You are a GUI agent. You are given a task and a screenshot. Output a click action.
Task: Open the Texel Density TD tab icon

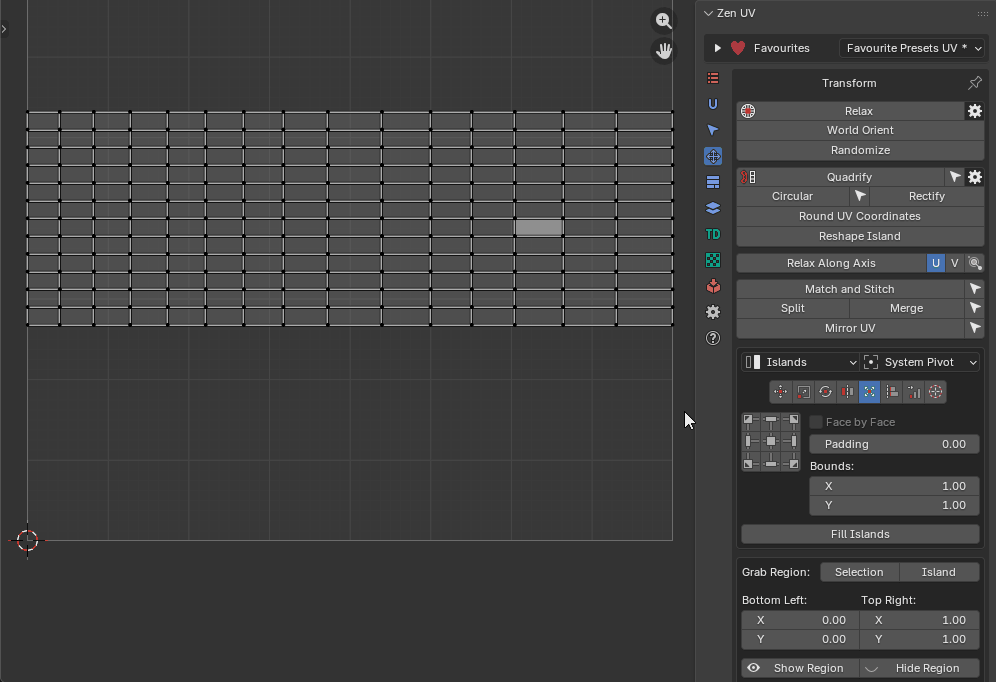[713, 234]
